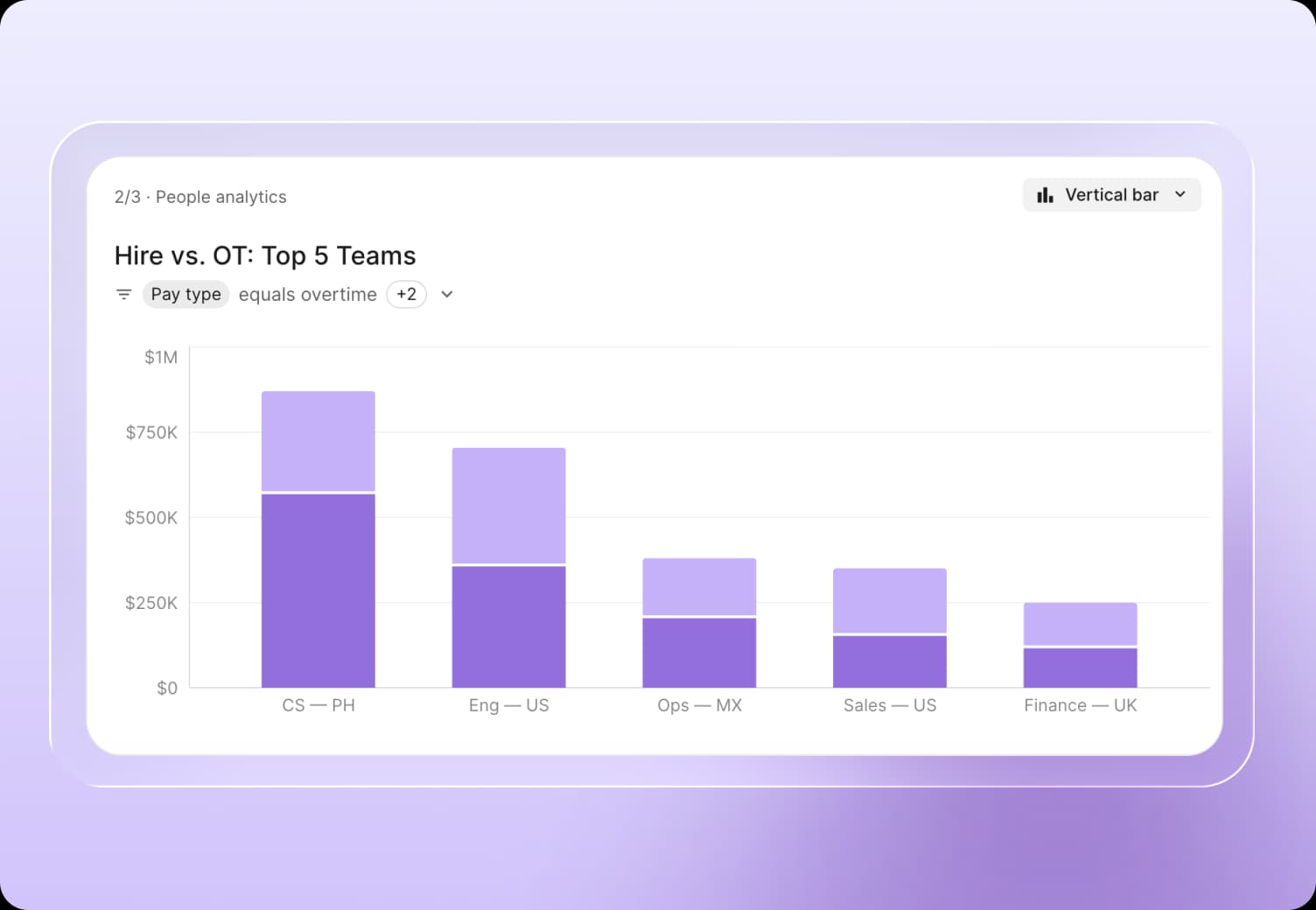Expand filters with the chevron beside +2
1316x910 pixels.
tap(447, 295)
